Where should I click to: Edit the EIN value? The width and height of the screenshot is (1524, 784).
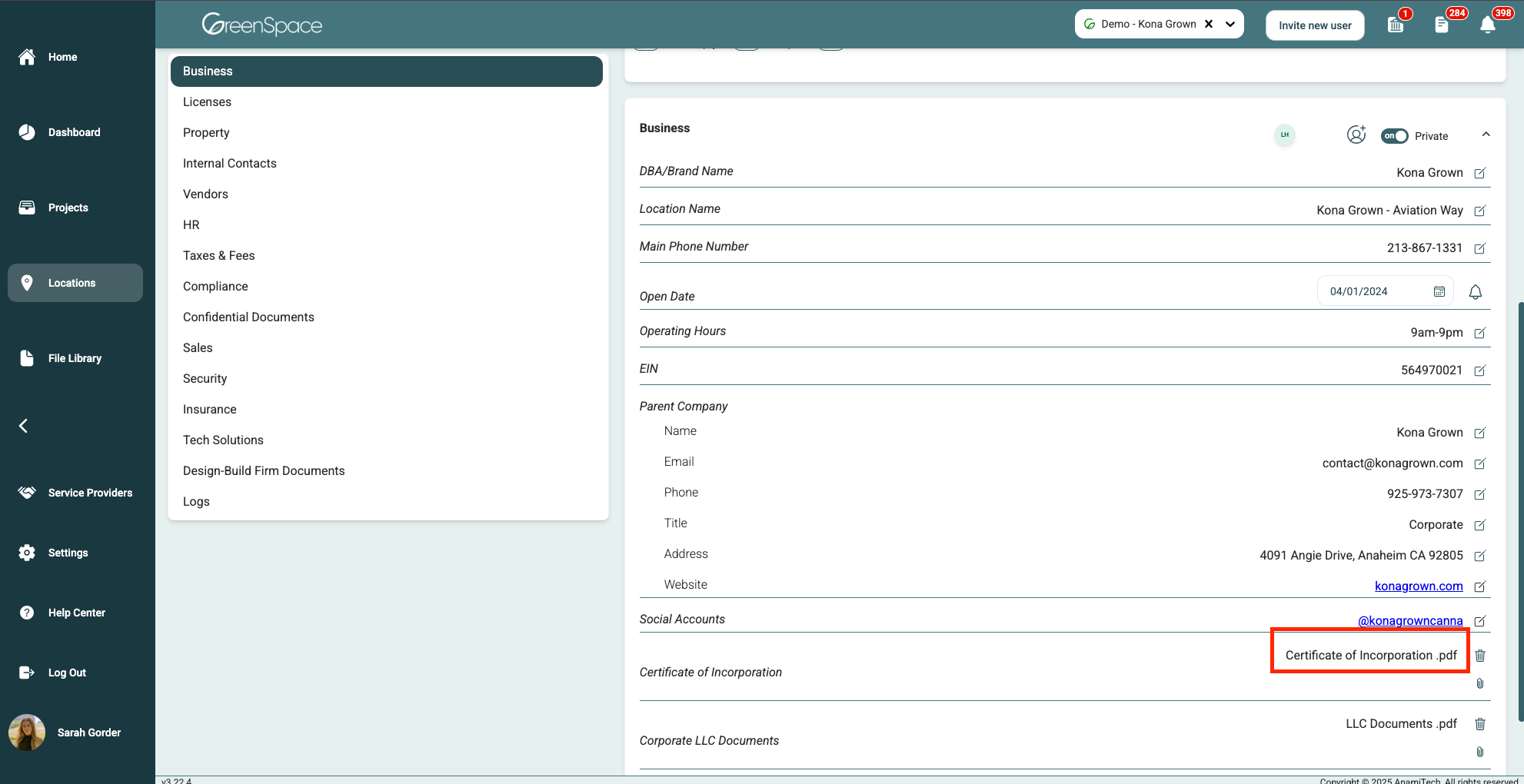(x=1480, y=370)
